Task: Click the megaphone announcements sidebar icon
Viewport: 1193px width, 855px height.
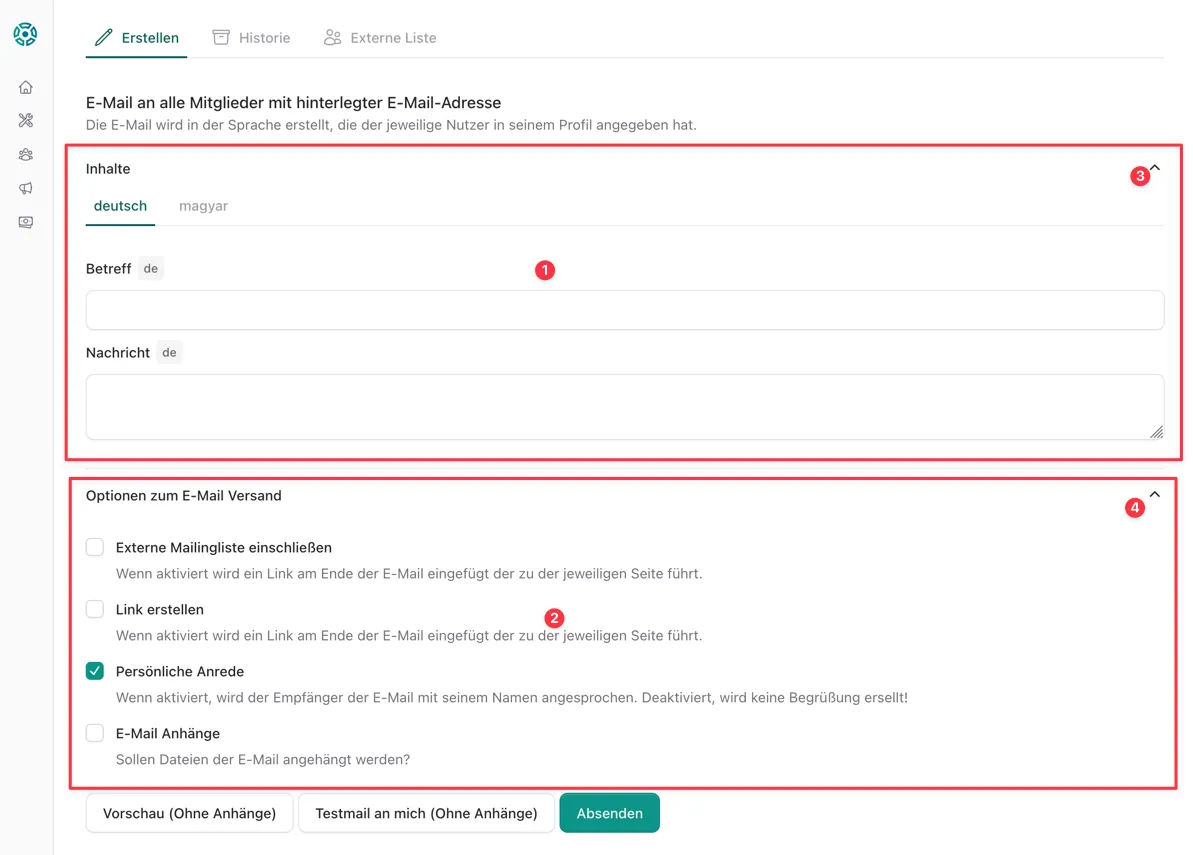Action: click(x=26, y=188)
